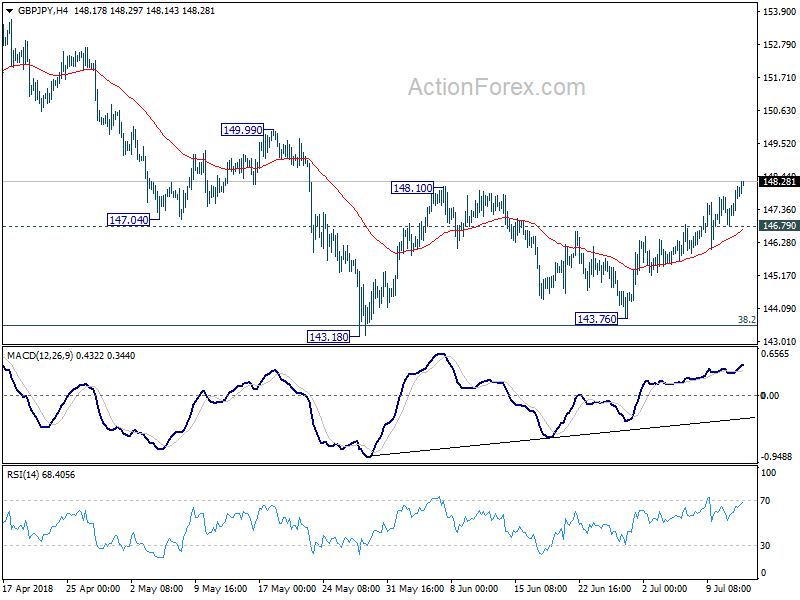Open the chart dropdown triangle beside GBPJPY,H4
Screen dimensions: 800x600
pyautogui.click(x=10, y=11)
